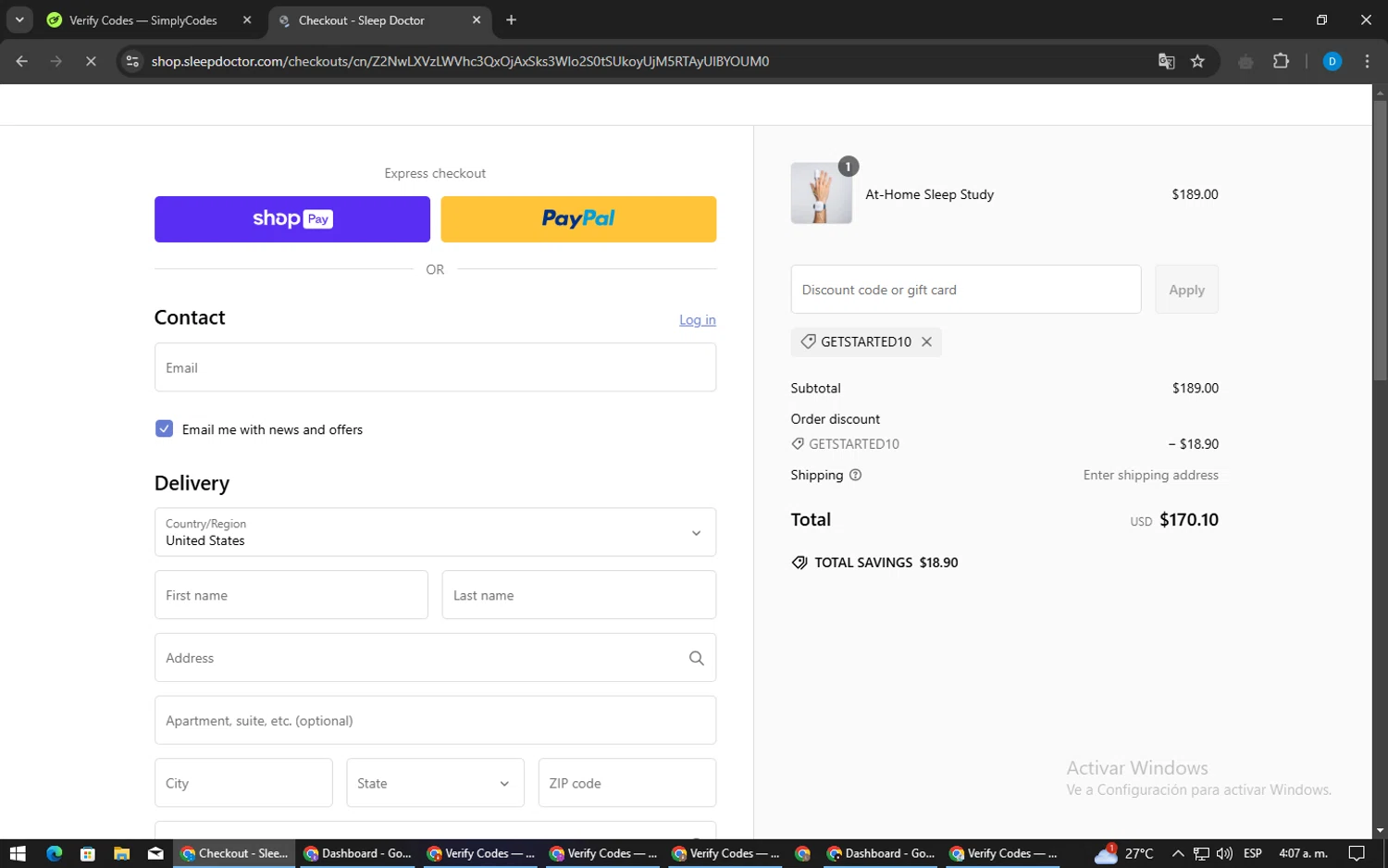Open Windows notification center icon
The width and height of the screenshot is (1388, 868).
pos(1357,853)
